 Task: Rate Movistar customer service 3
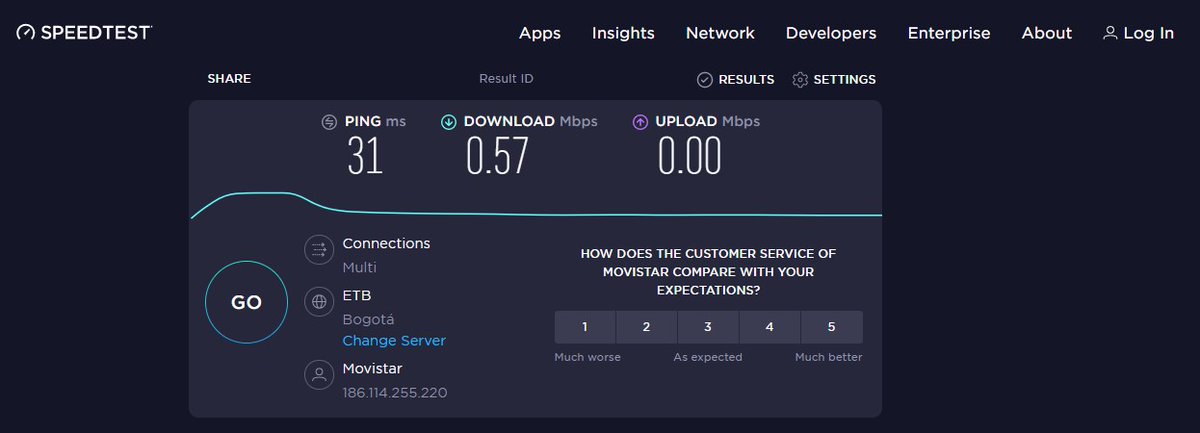tap(708, 327)
